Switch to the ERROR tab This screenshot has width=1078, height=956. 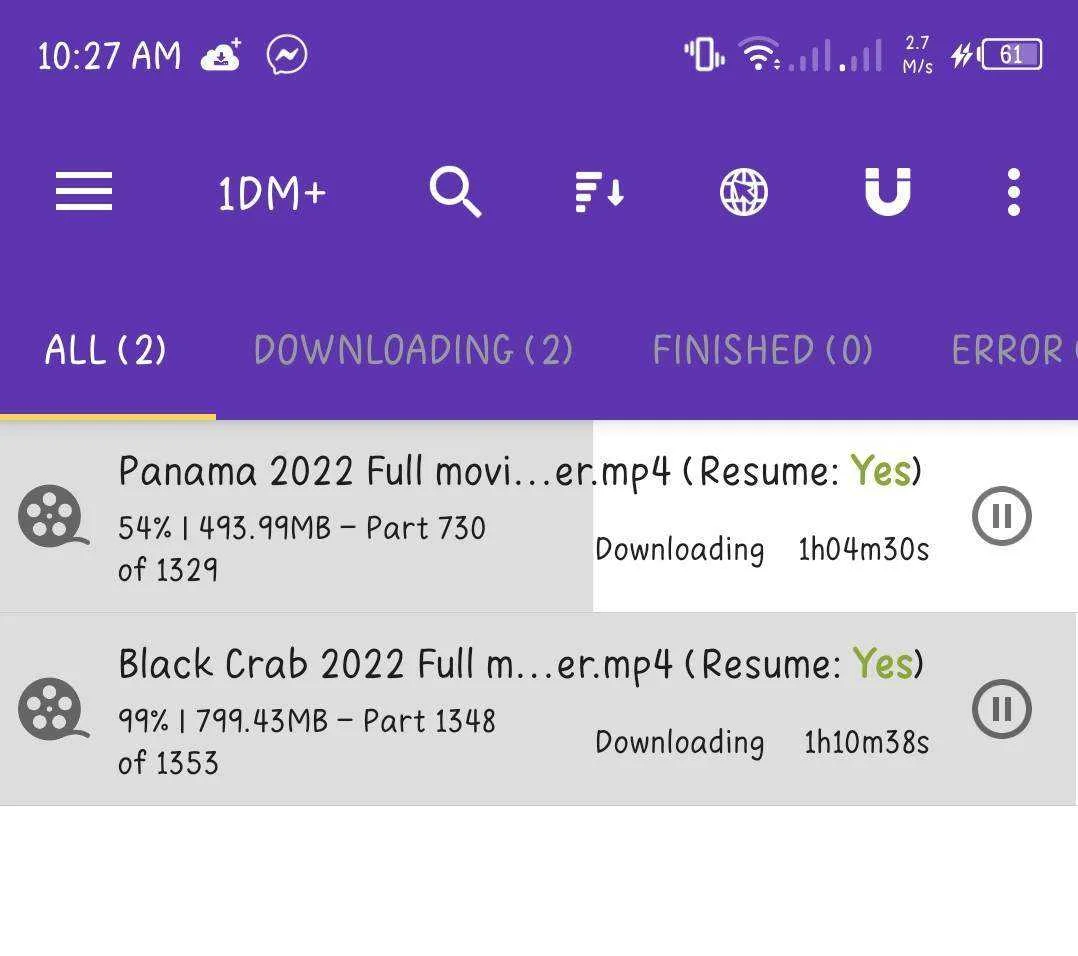(1013, 350)
